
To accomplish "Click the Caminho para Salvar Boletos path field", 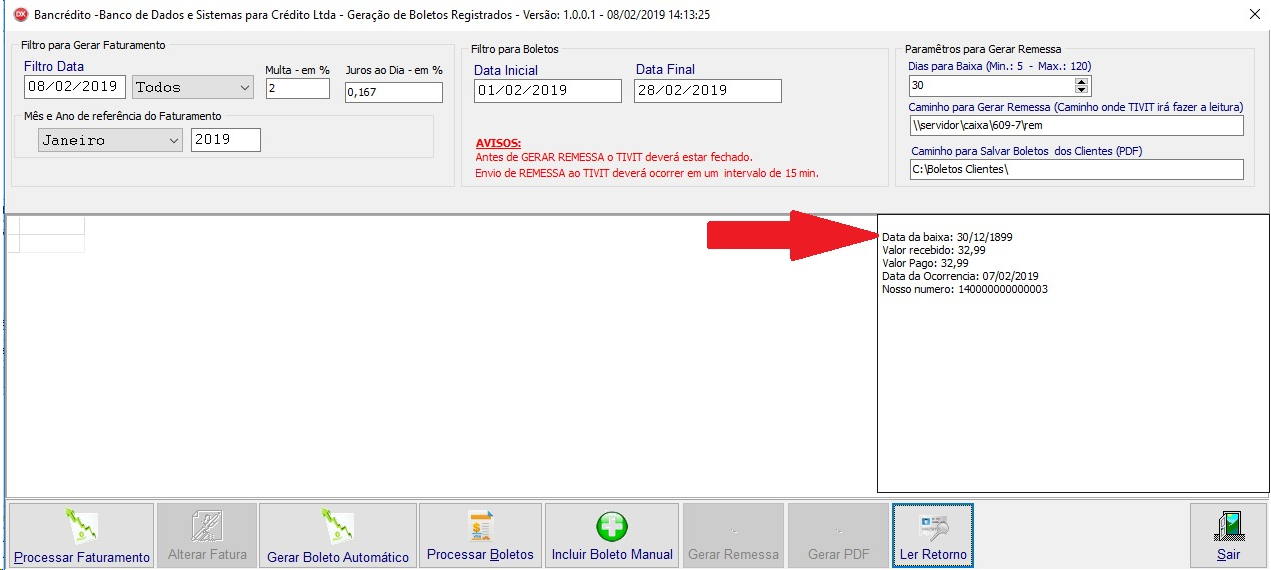I will pyautogui.click(x=1076, y=169).
